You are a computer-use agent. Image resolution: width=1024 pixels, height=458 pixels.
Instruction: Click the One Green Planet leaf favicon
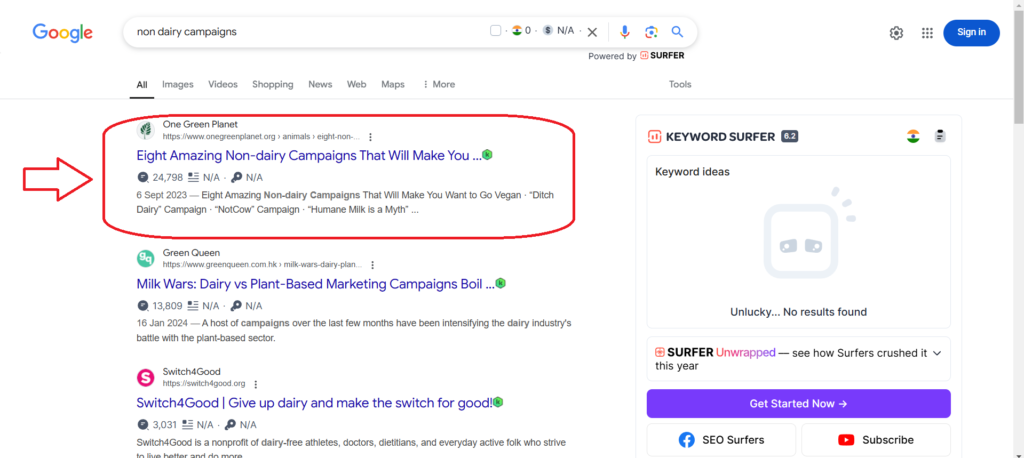(146, 130)
